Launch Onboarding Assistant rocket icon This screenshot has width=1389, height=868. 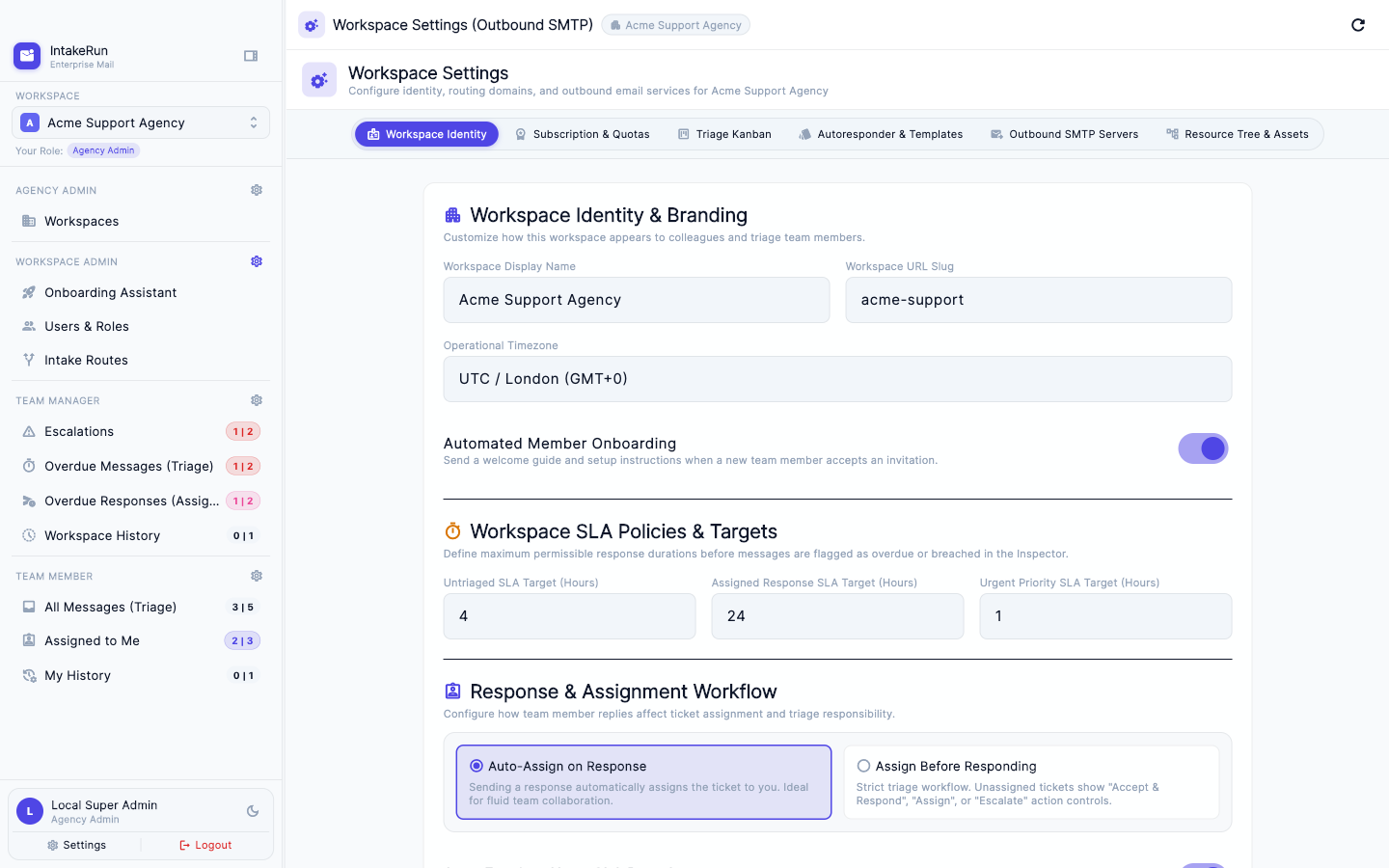pos(29,292)
